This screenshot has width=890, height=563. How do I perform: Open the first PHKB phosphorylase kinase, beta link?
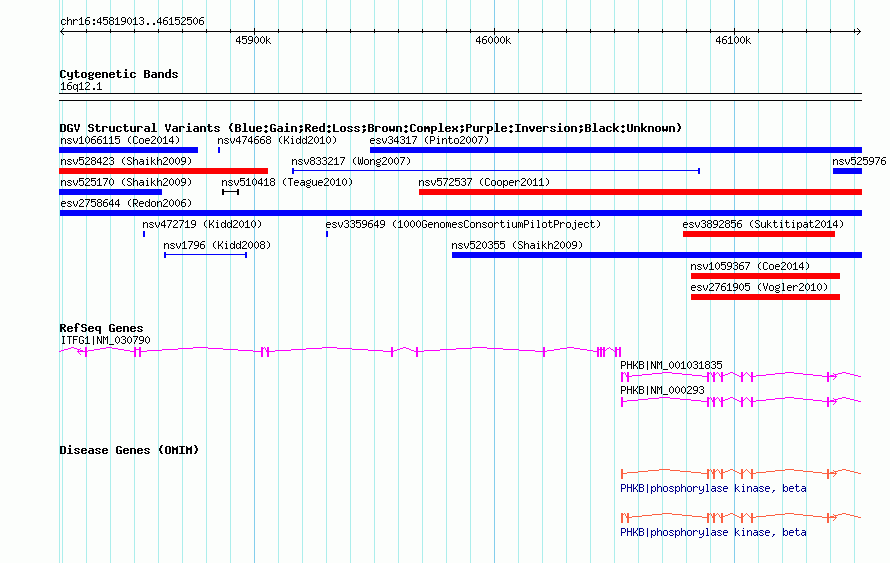click(x=713, y=489)
